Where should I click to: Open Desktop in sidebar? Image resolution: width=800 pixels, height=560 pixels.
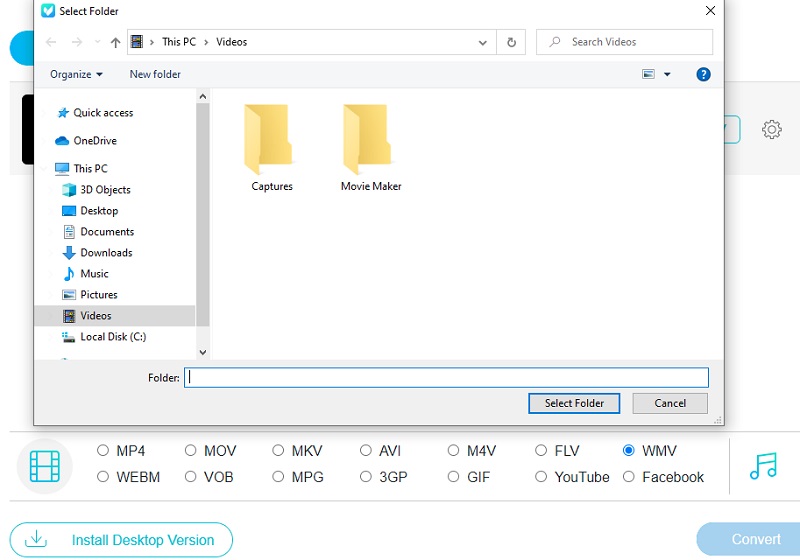click(90, 211)
